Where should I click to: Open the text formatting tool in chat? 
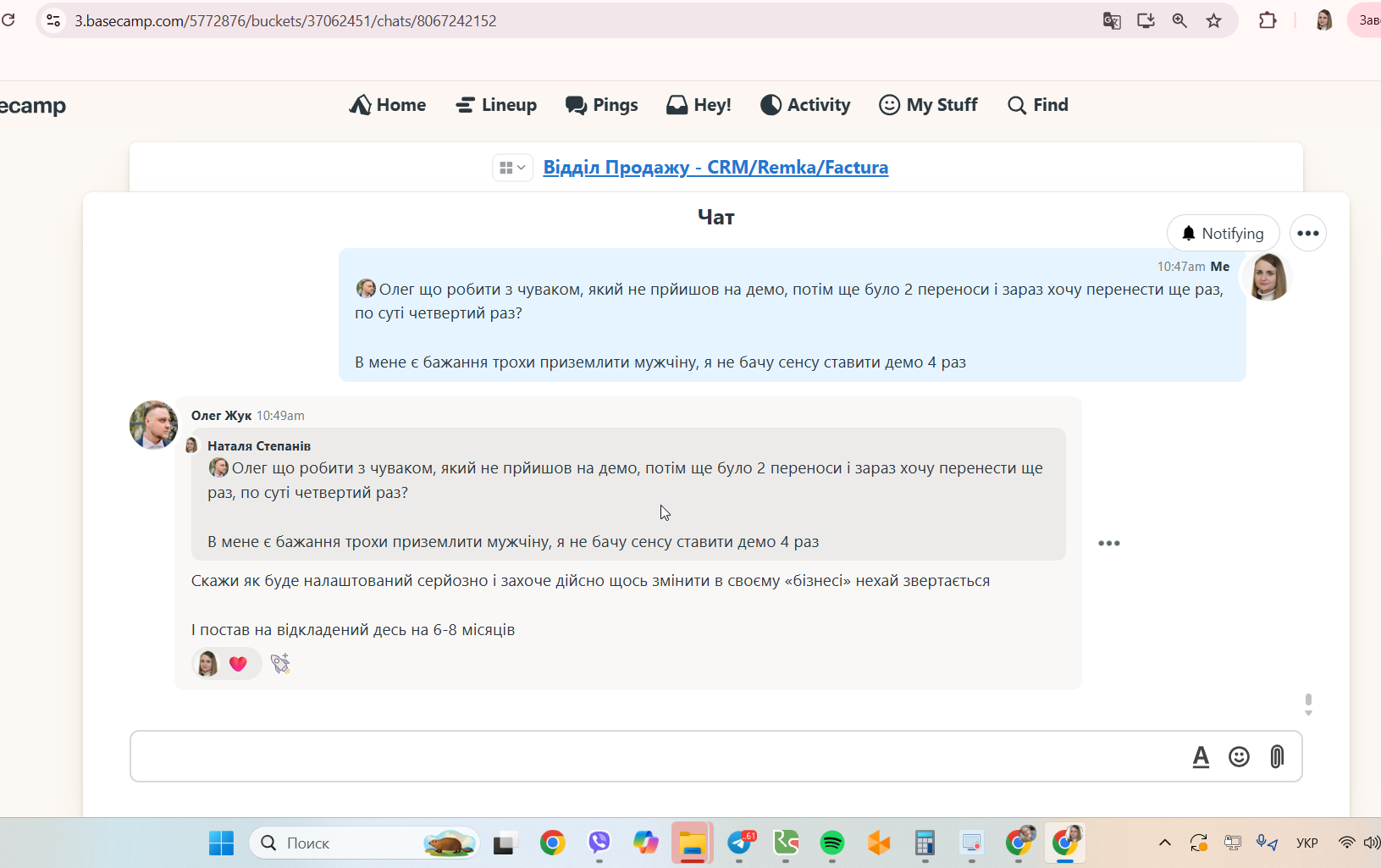click(1201, 756)
